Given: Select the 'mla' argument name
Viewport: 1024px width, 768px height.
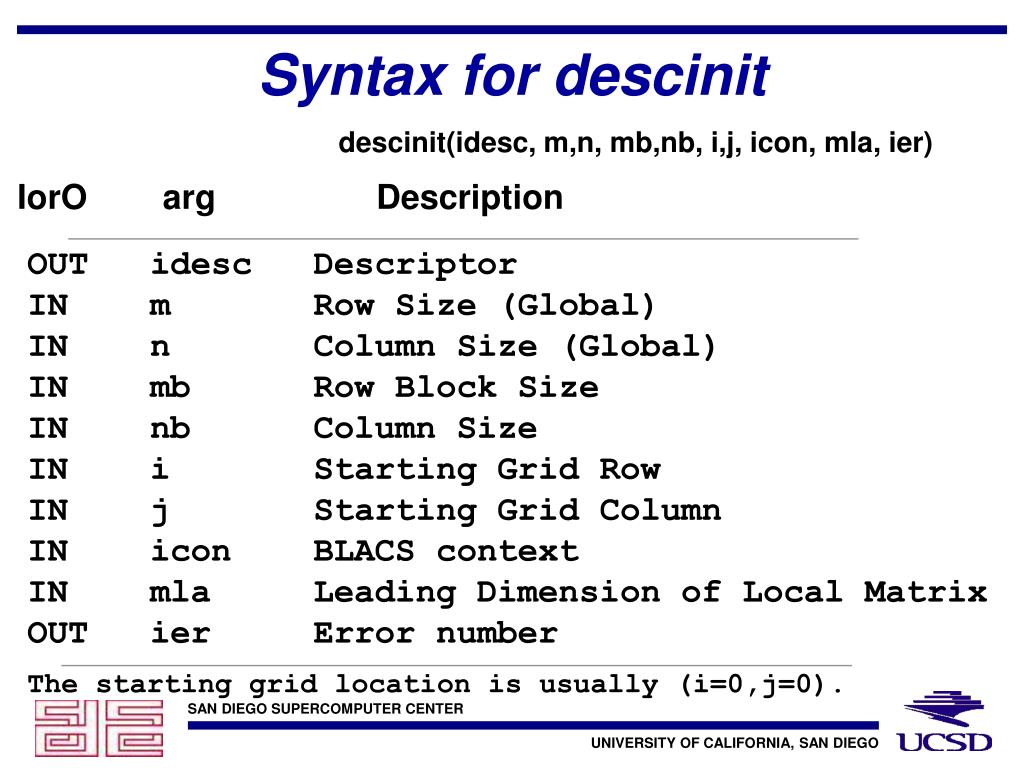Looking at the screenshot, I should pyautogui.click(x=179, y=592).
